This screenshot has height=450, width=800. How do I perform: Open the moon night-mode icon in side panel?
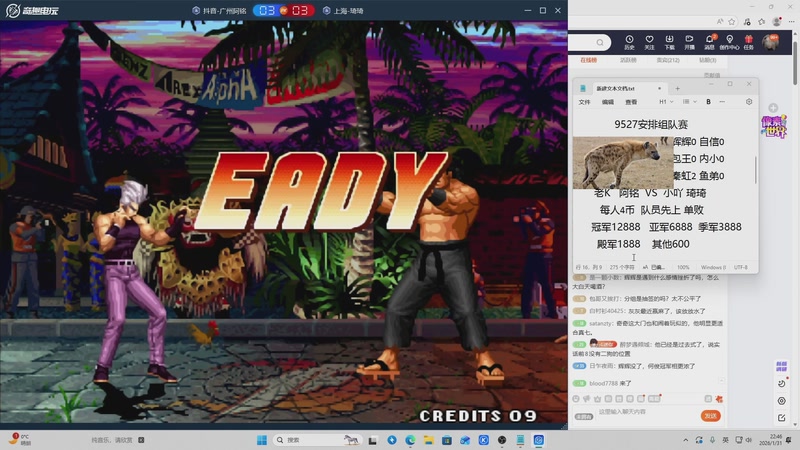point(782,383)
